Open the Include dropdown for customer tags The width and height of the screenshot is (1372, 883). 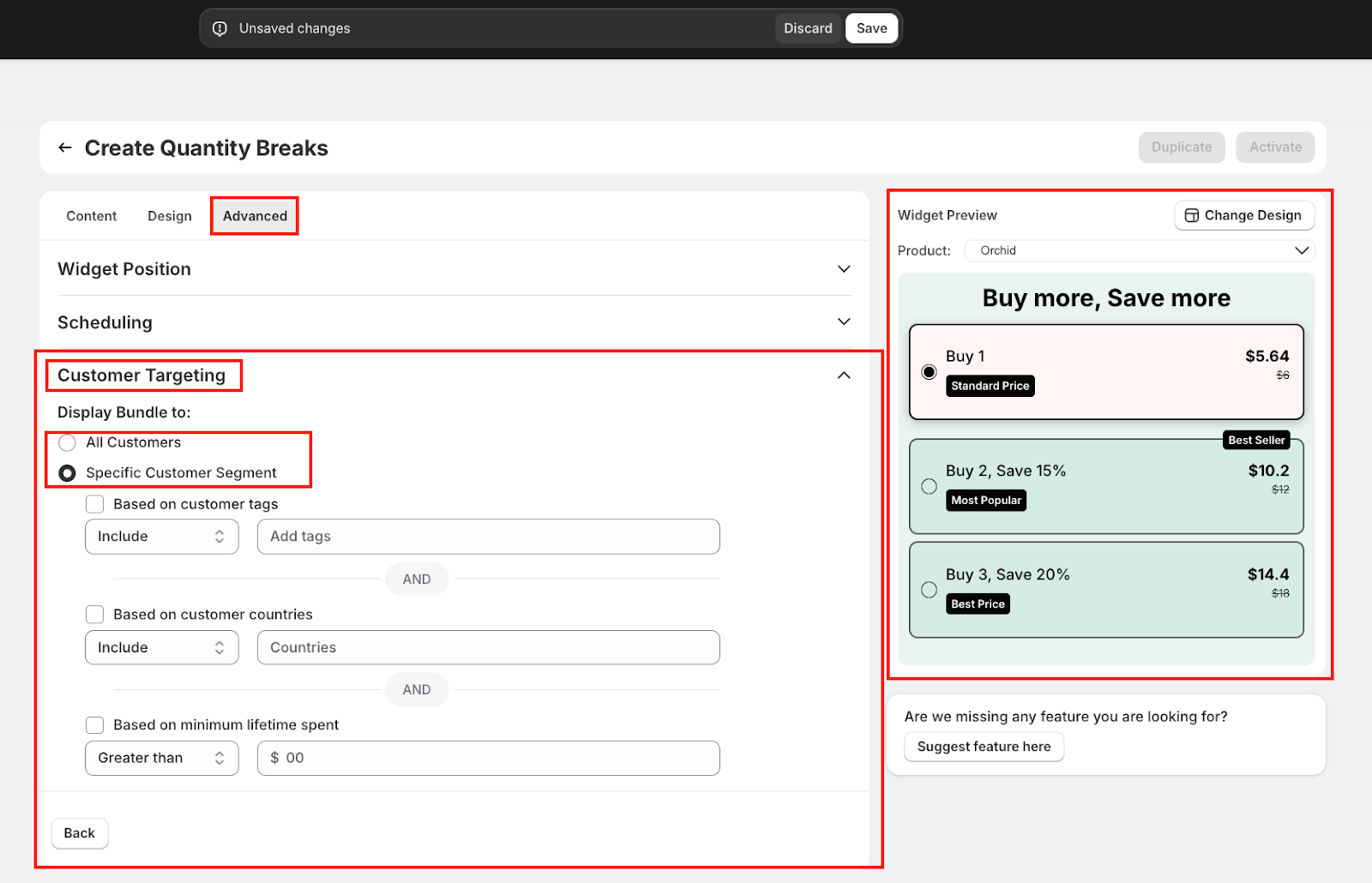(x=161, y=537)
